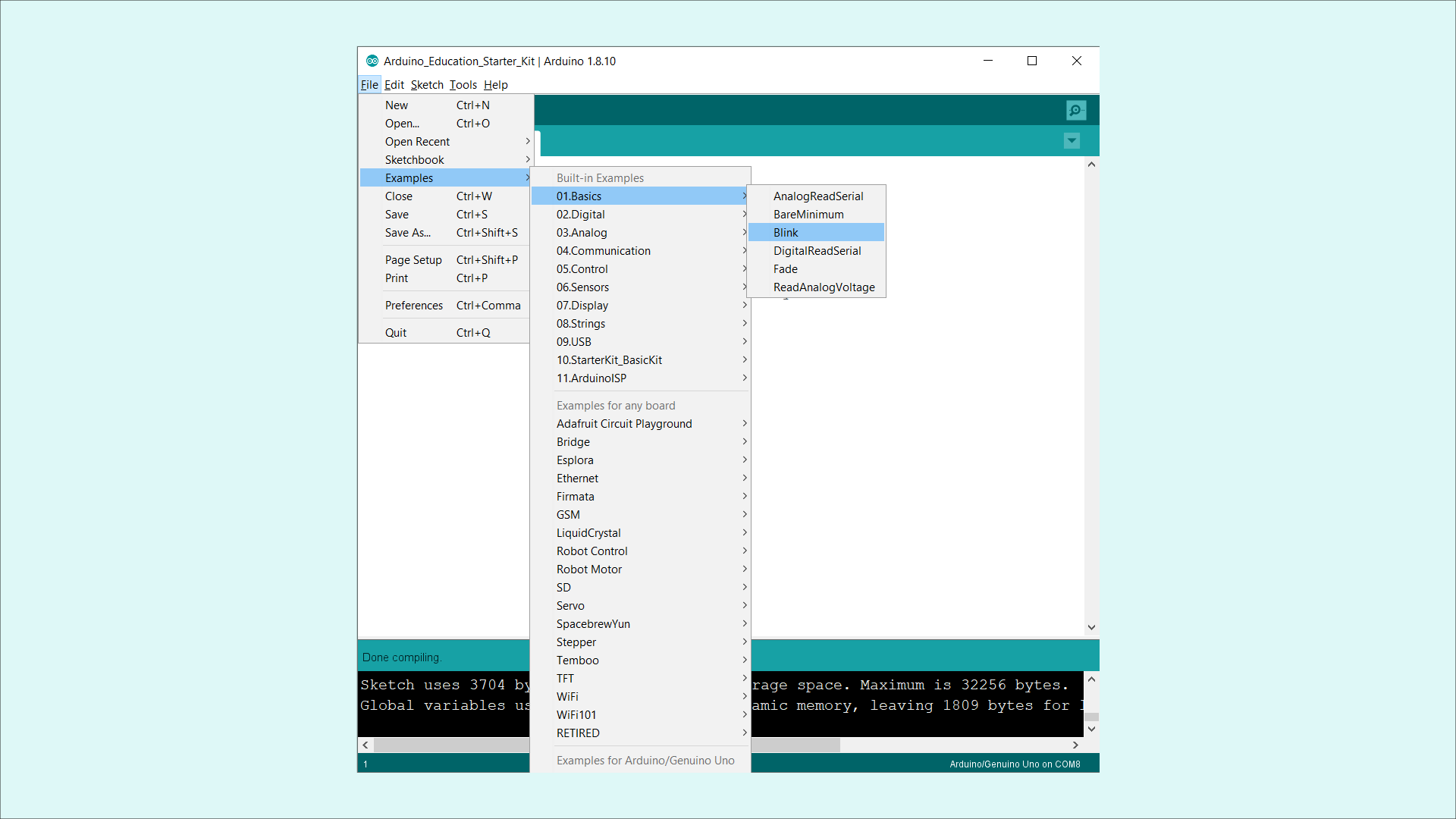Expand the Esplora library examples
1456x819 pixels.
pos(641,460)
